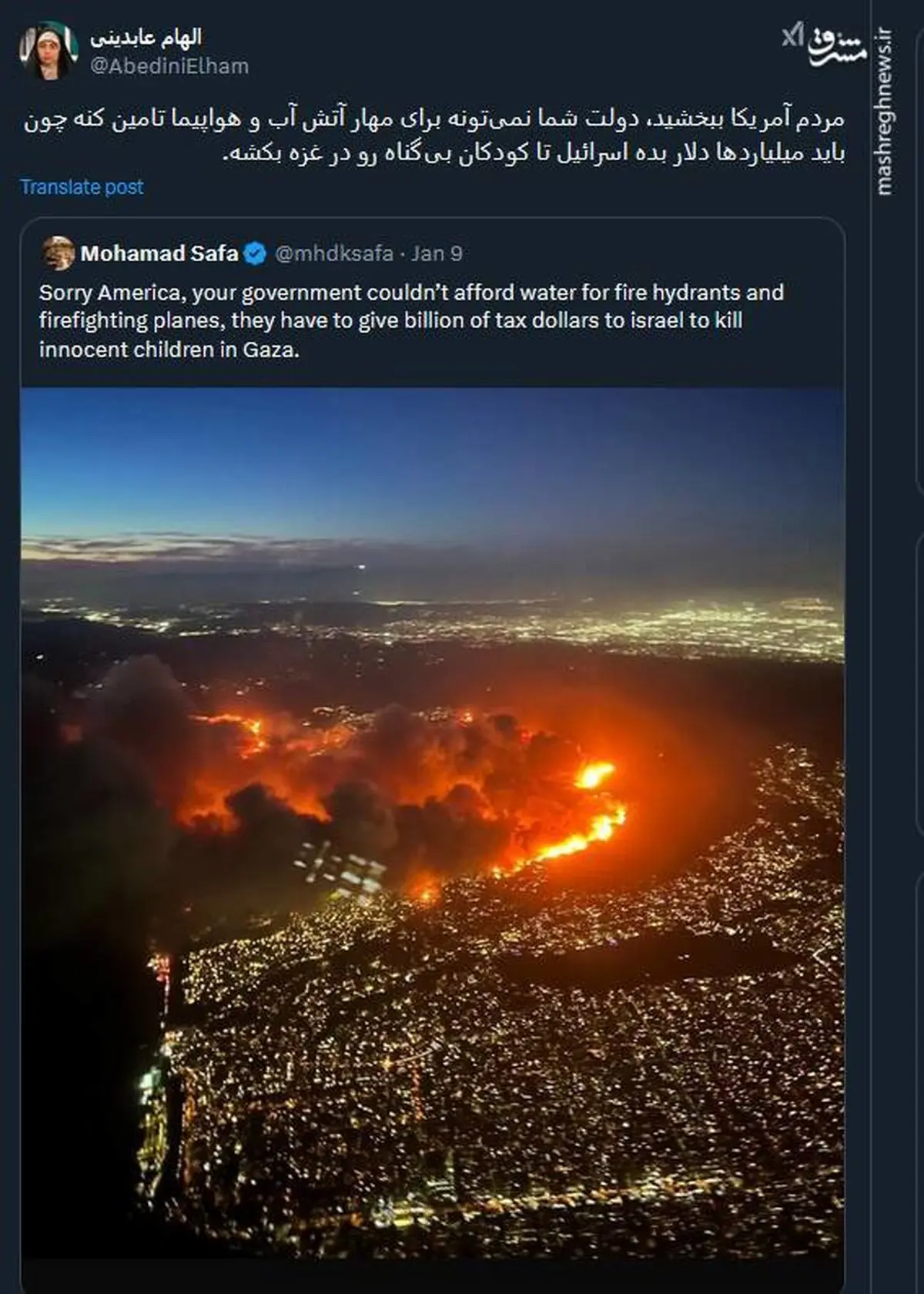Click the blue verified badge

256,253
